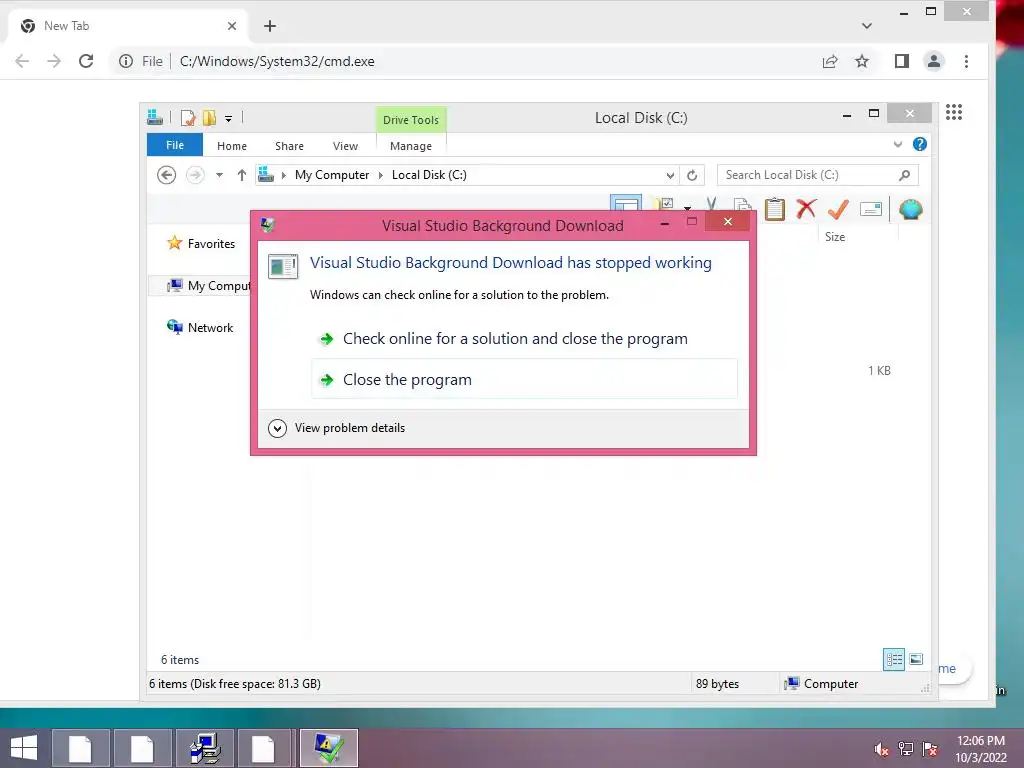Expand View problem details
This screenshot has width=1024, height=768.
[337, 428]
